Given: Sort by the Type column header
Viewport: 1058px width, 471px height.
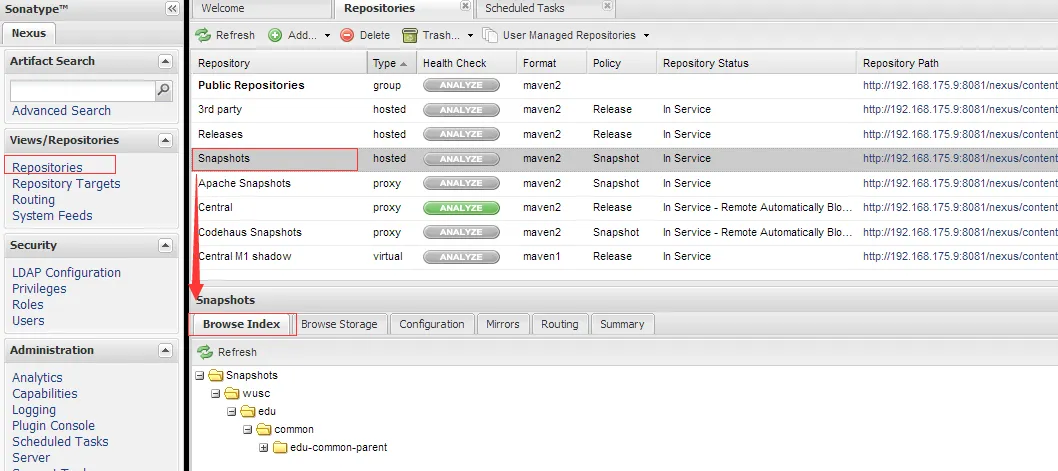Looking at the screenshot, I should coord(391,63).
